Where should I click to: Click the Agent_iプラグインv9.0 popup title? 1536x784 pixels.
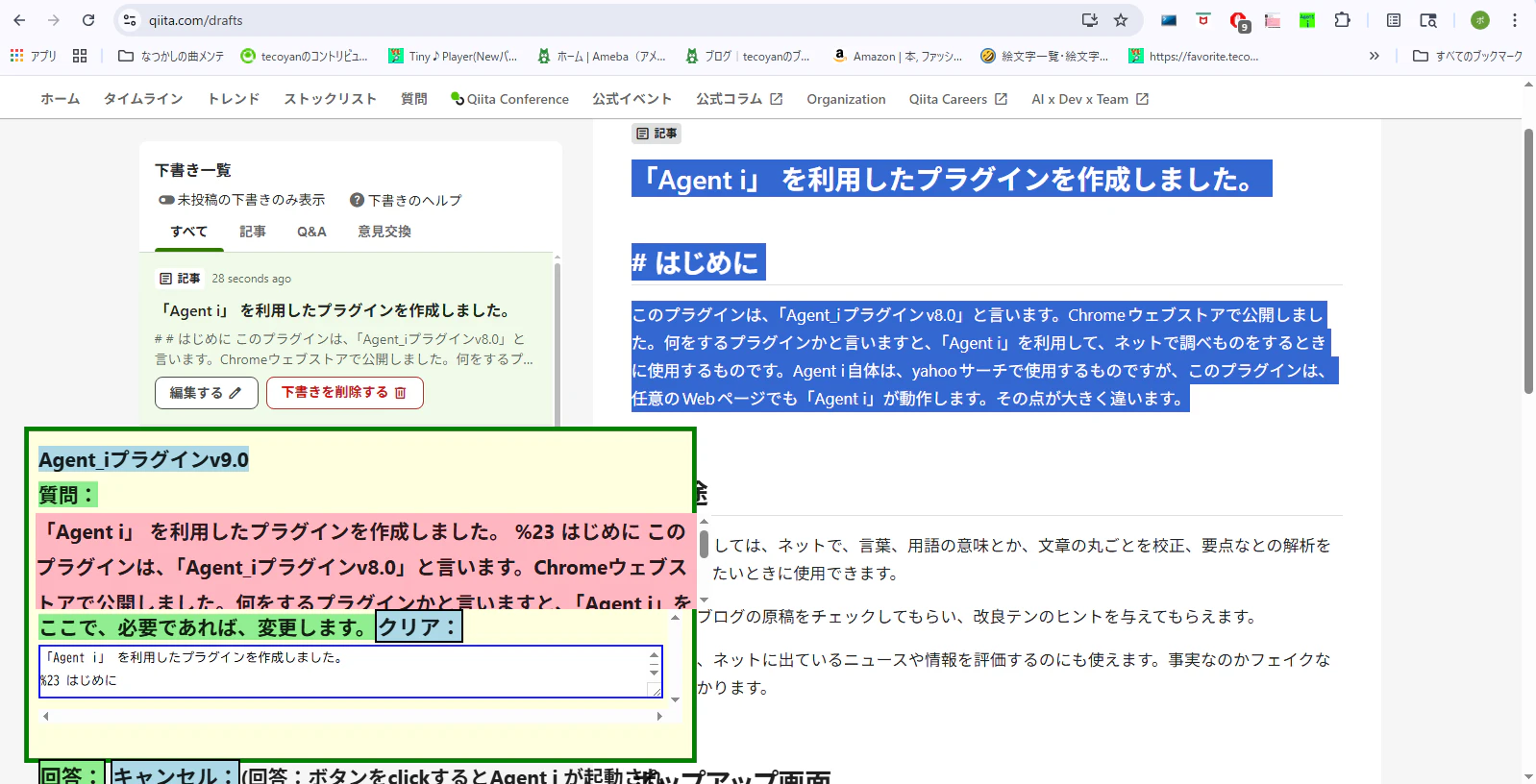(x=144, y=459)
